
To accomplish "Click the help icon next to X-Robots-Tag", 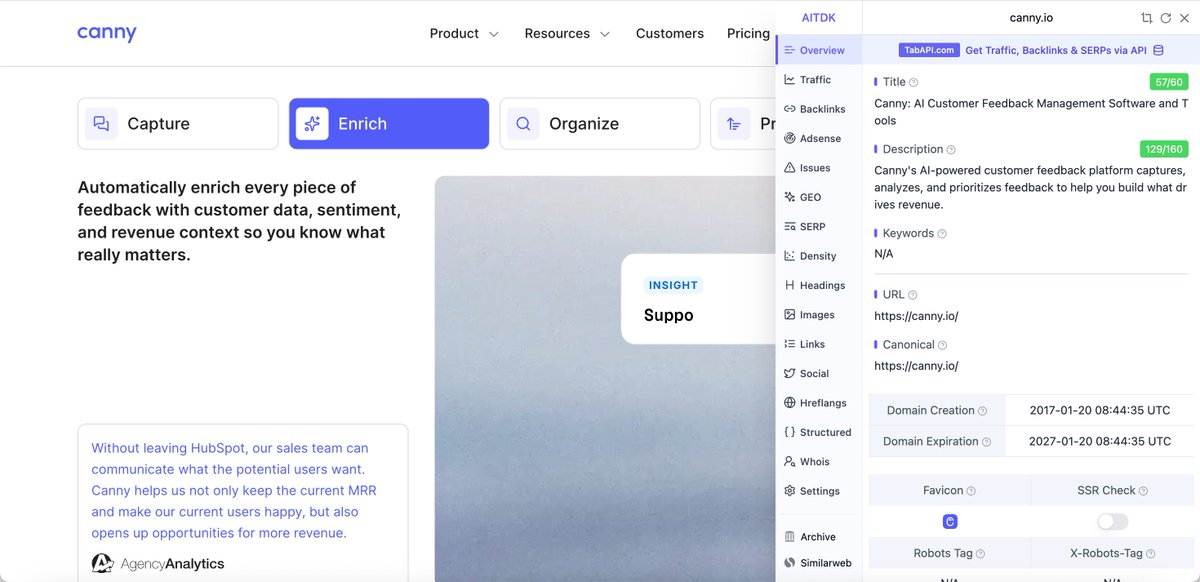I will (x=1152, y=554).
